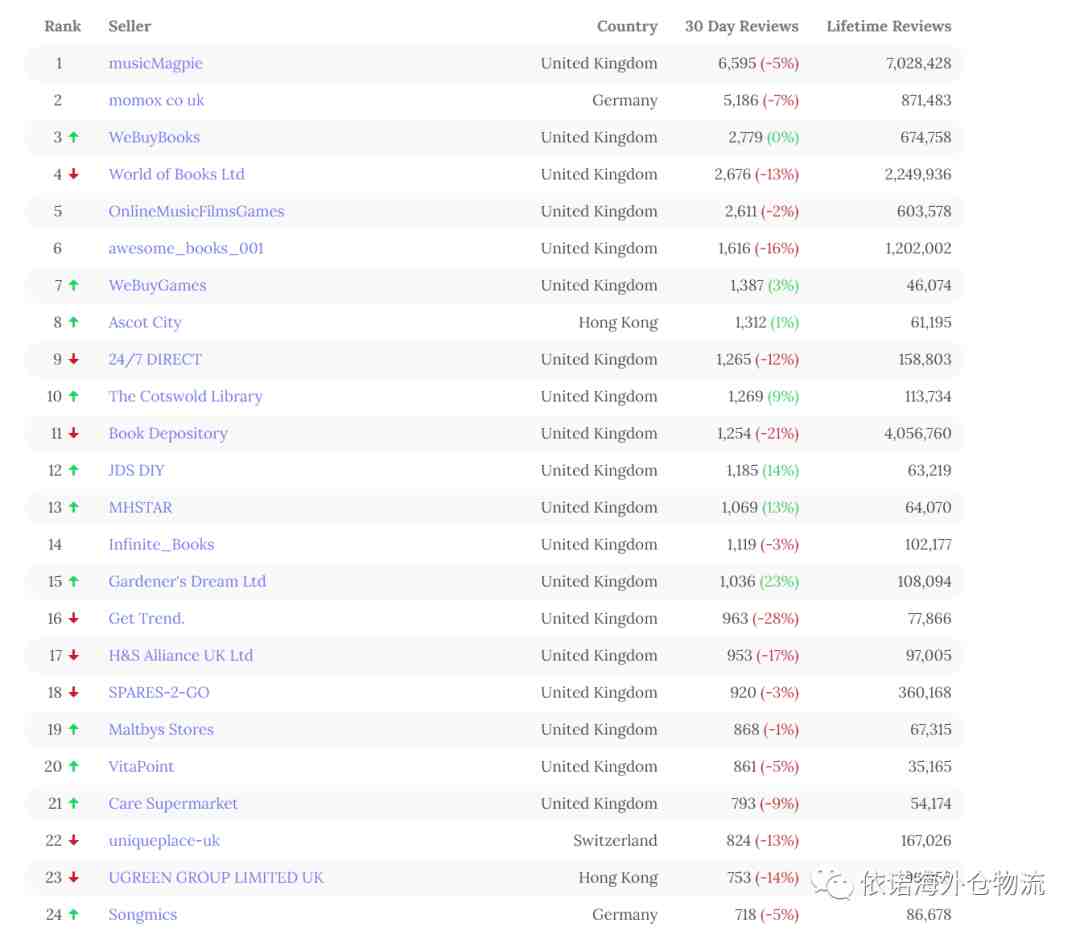Viewport: 1080px width, 931px height.
Task: Select the MHSTAR seller link
Action: pyautogui.click(x=141, y=508)
